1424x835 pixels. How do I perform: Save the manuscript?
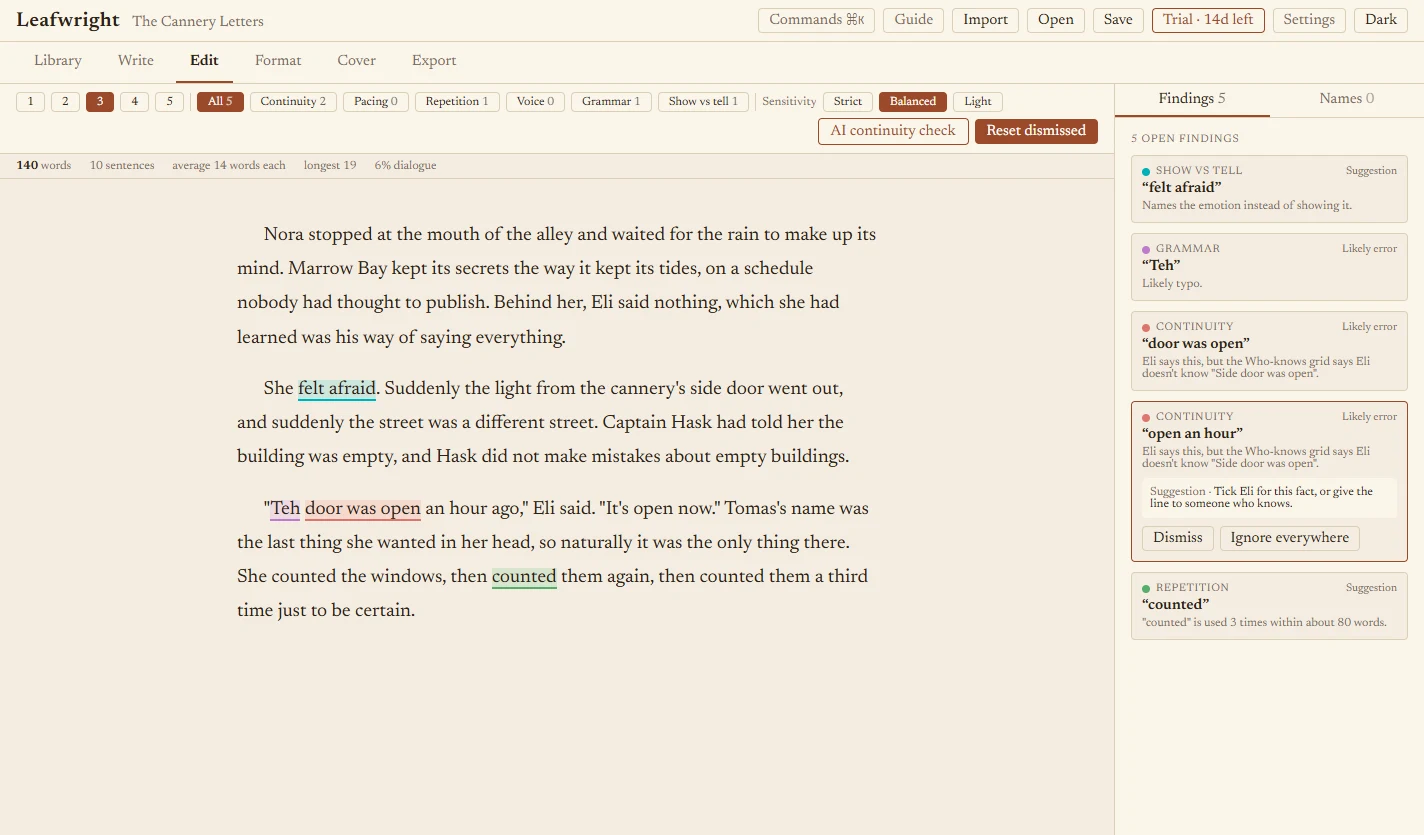1118,20
